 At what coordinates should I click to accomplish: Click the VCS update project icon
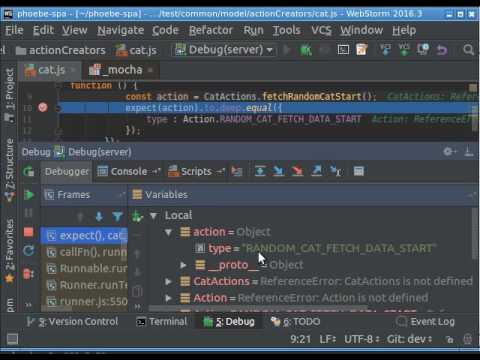(385, 50)
